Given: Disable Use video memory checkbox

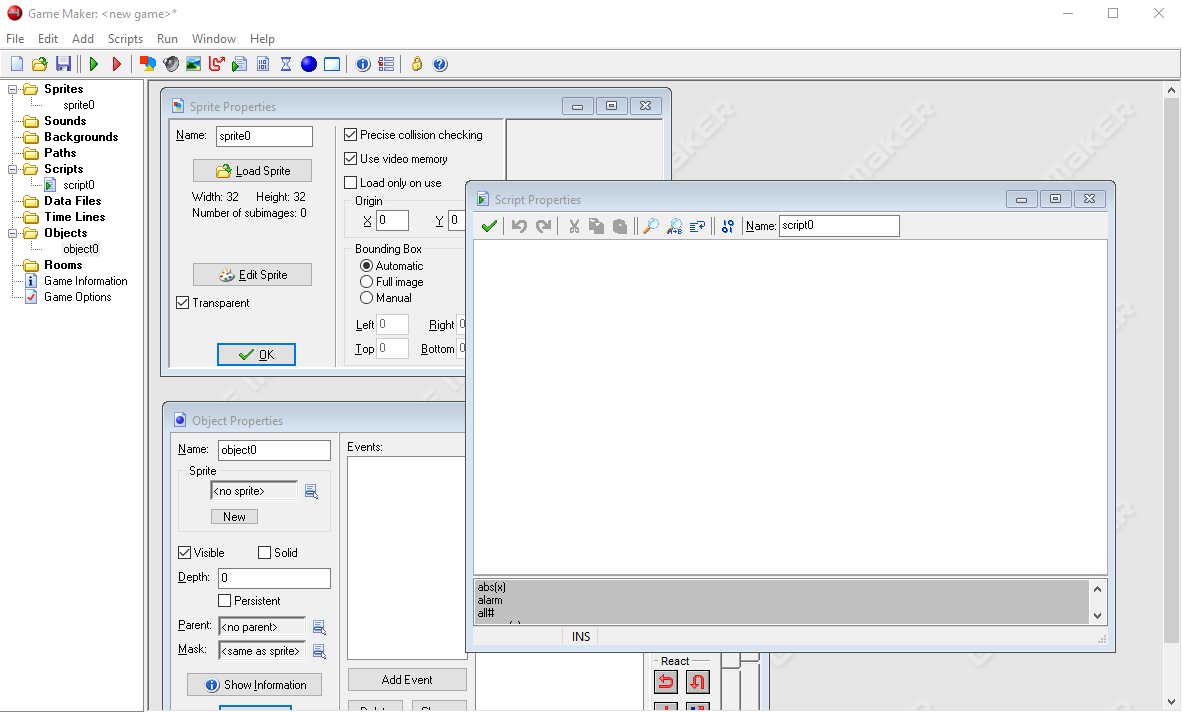Looking at the screenshot, I should (351, 159).
